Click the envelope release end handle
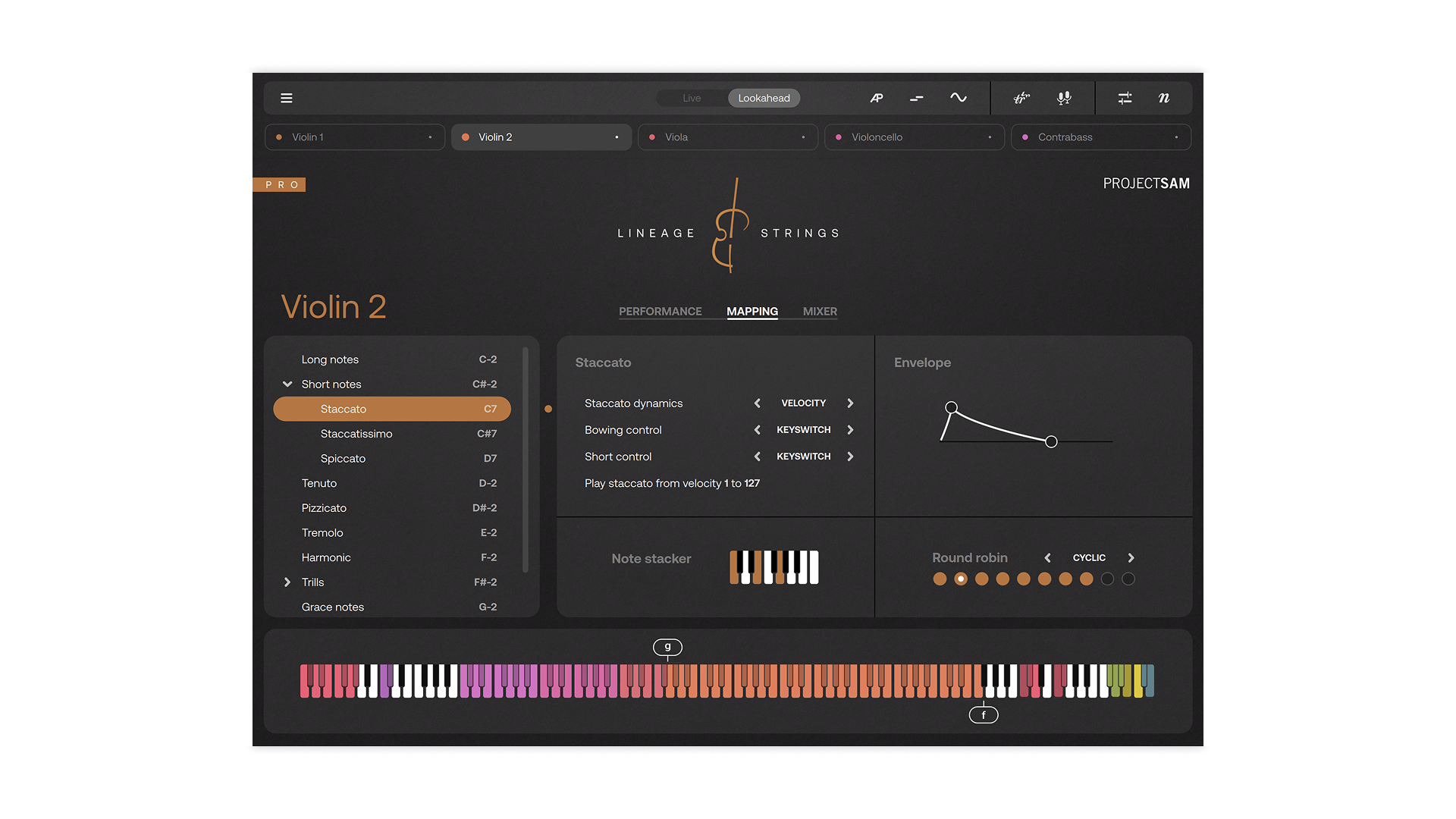1456x819 pixels. click(x=1051, y=441)
